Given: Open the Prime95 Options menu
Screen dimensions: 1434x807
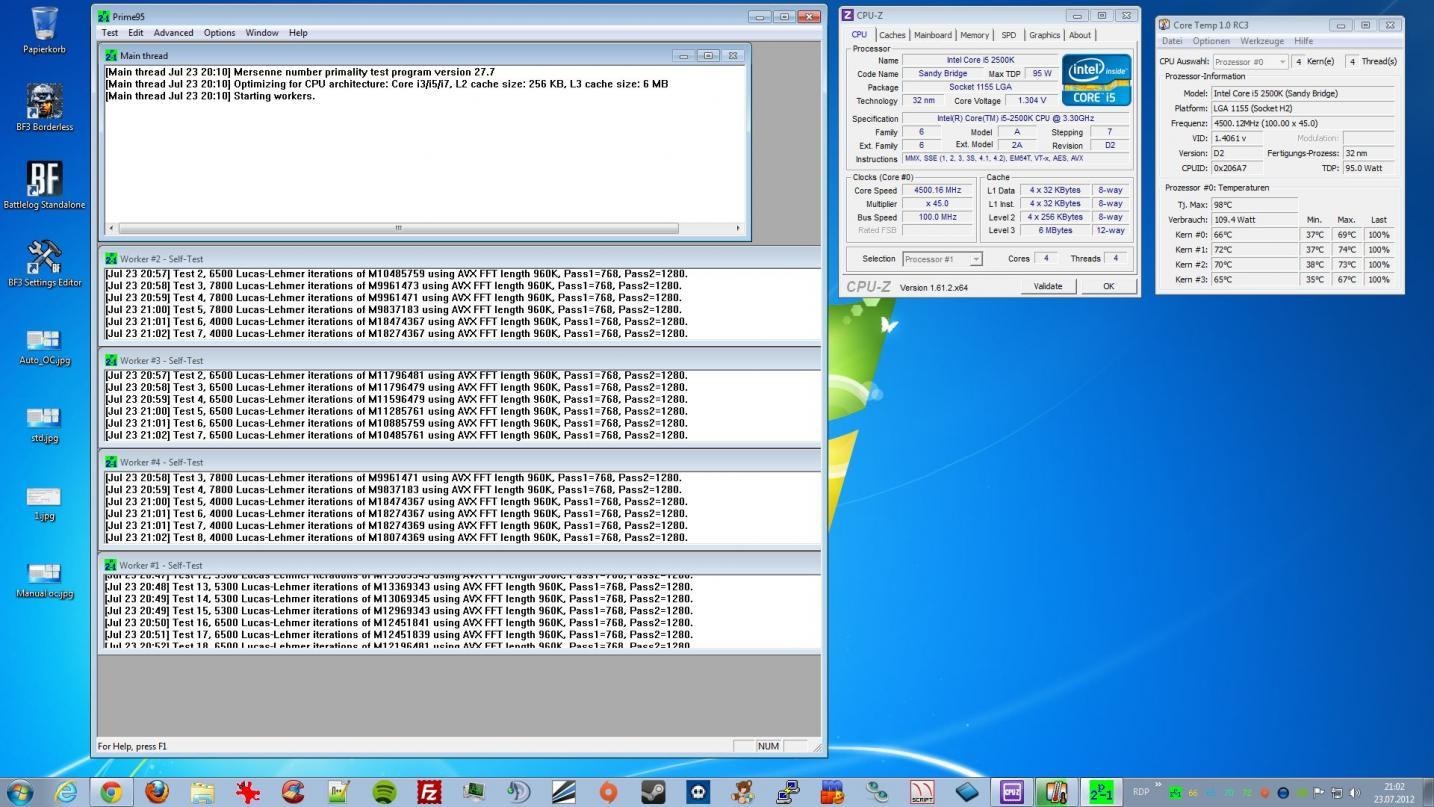Looking at the screenshot, I should tap(219, 33).
